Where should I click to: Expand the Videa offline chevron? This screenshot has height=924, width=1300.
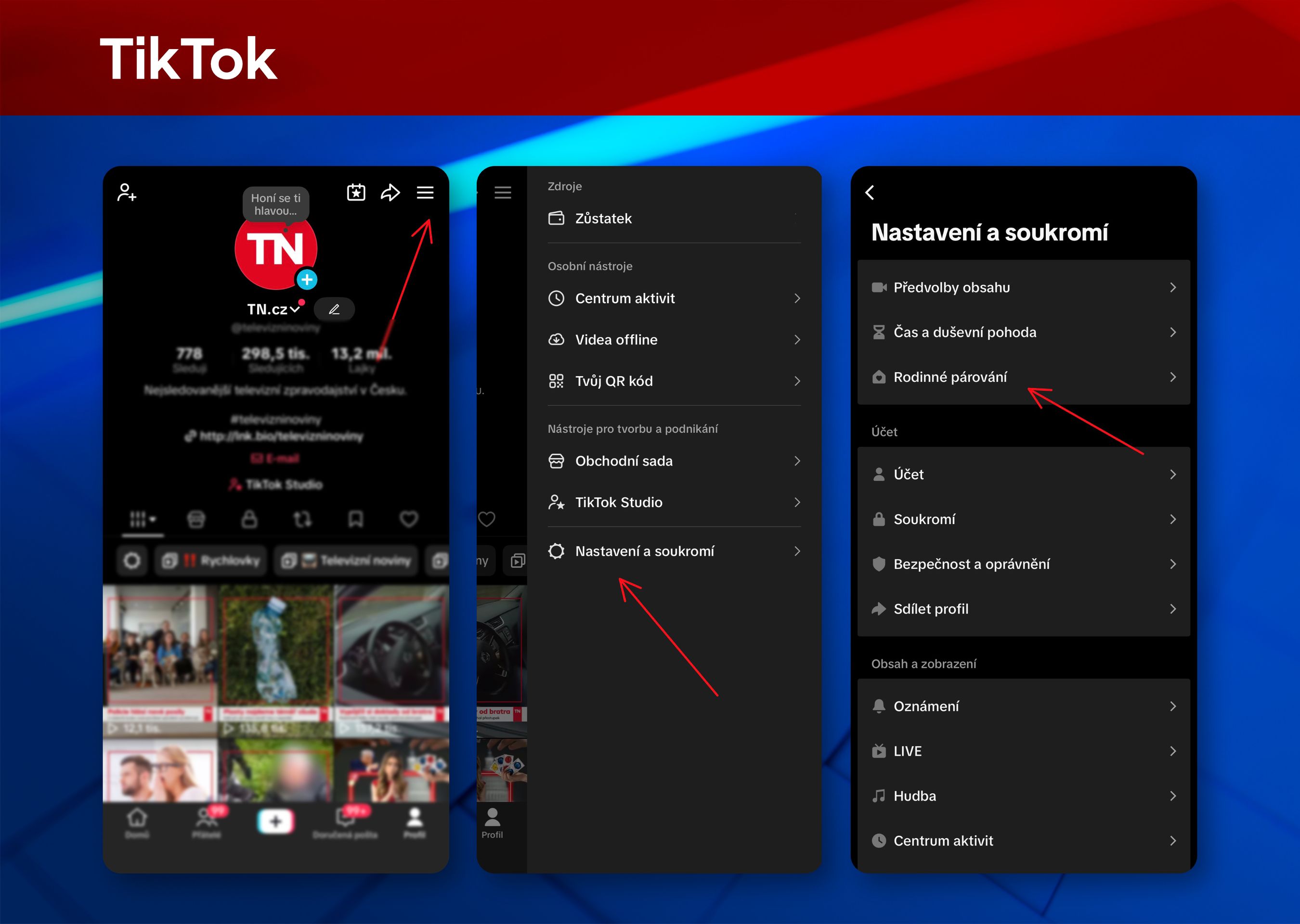tap(797, 340)
